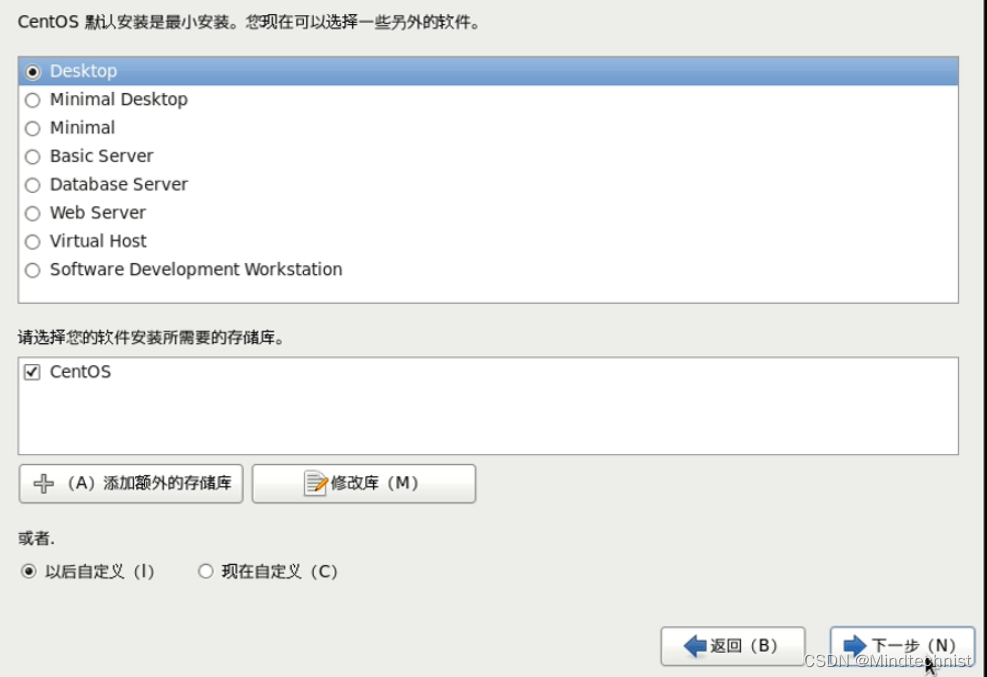Select the Desktop installation radio button

click(x=33, y=72)
